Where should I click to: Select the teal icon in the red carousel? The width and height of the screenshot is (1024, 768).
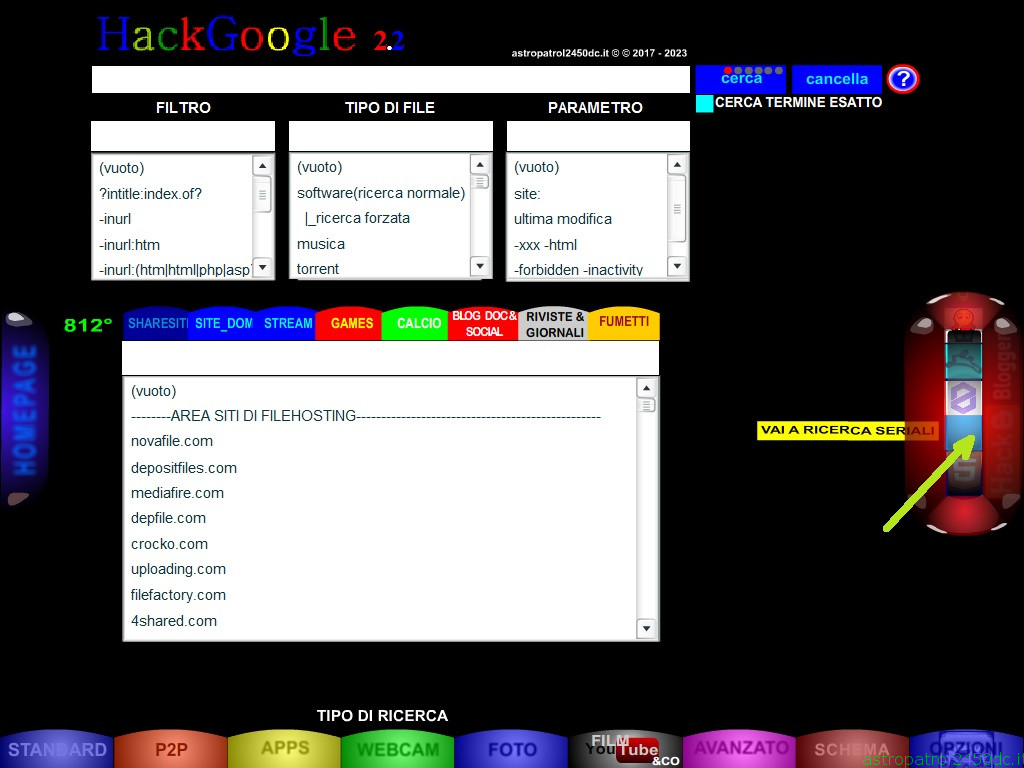[x=963, y=361]
